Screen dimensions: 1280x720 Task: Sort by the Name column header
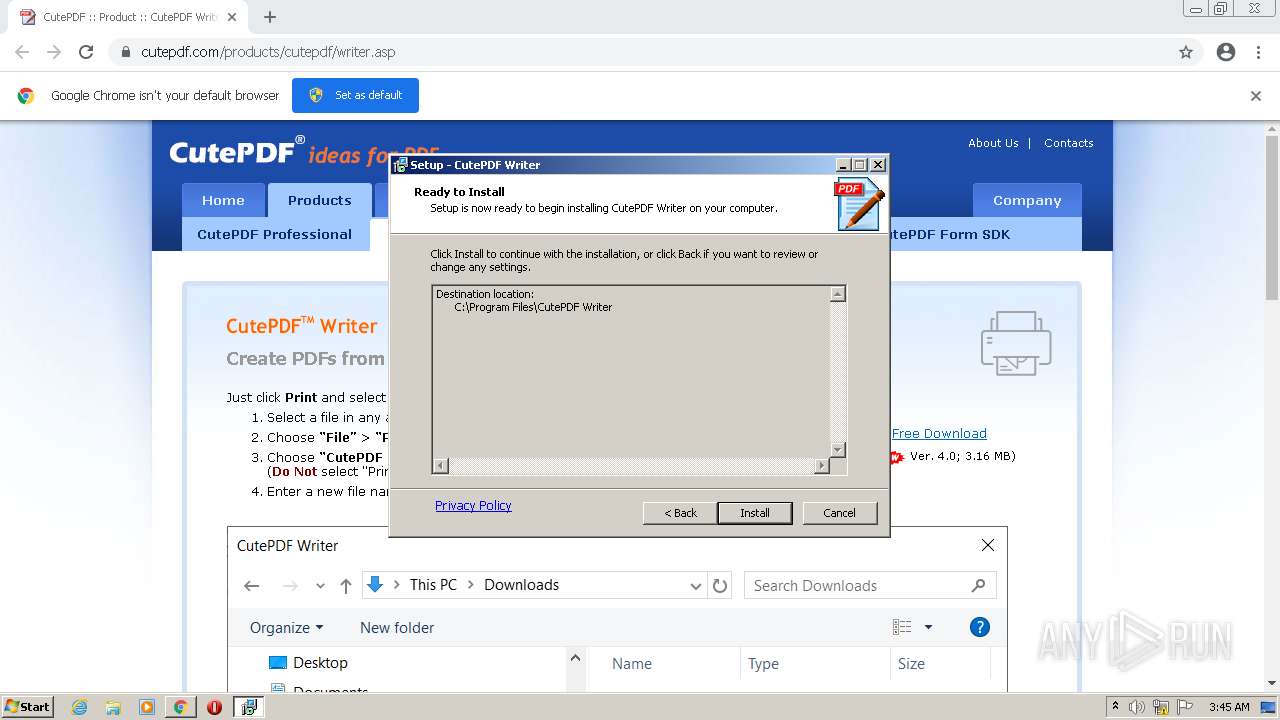click(632, 663)
